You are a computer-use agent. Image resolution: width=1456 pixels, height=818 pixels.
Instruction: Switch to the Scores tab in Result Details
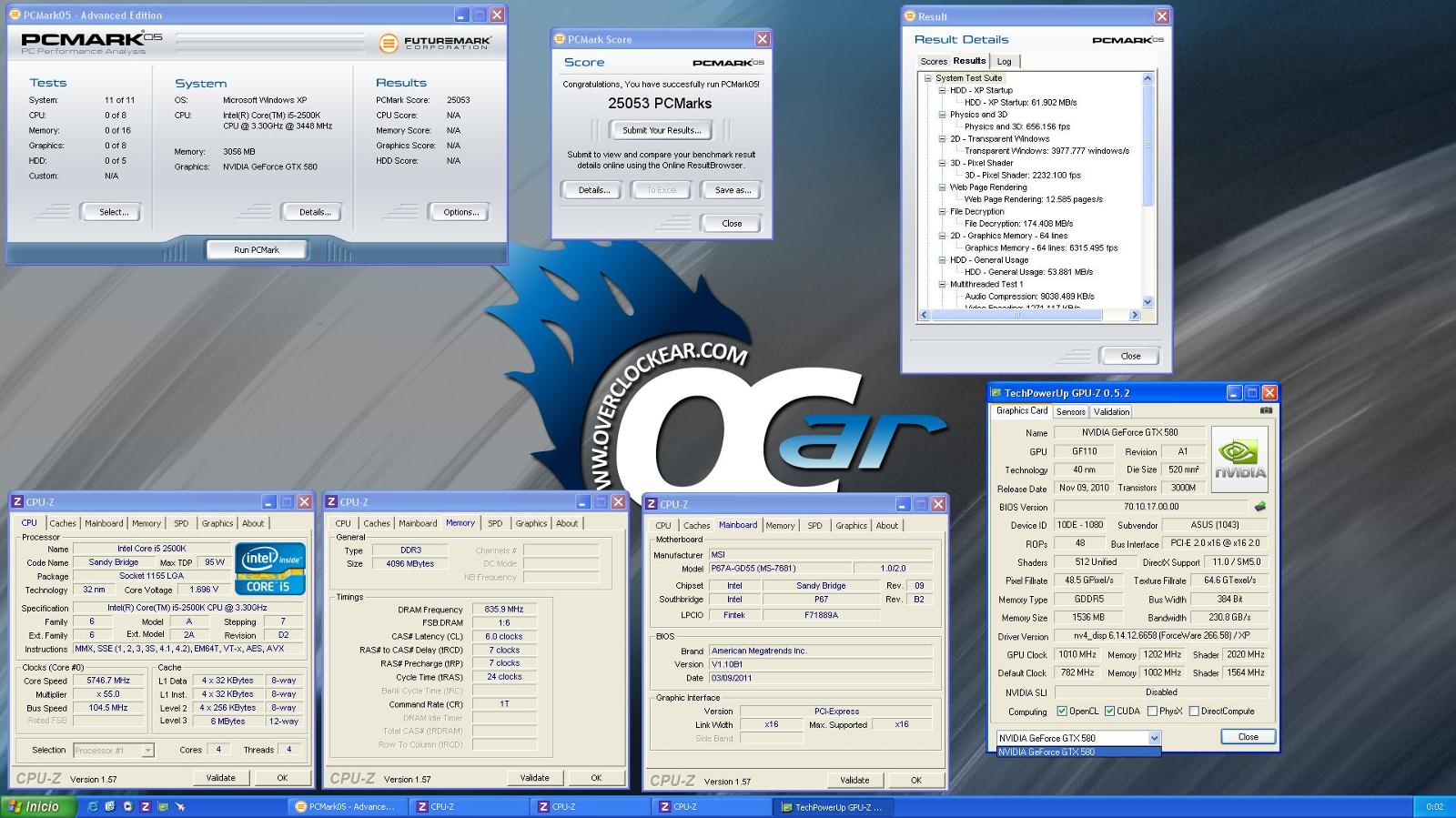pos(934,62)
